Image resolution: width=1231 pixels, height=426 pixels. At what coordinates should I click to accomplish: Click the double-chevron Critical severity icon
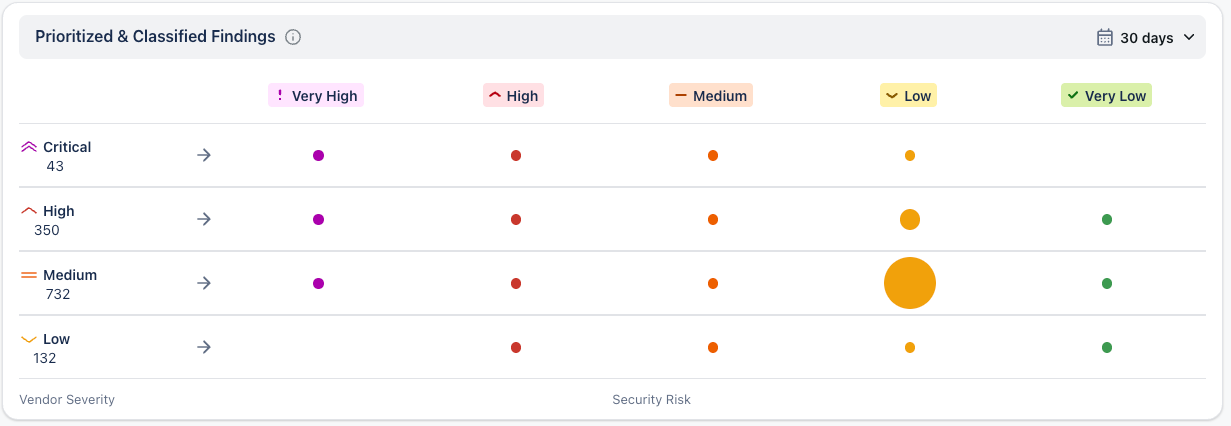[x=29, y=147]
